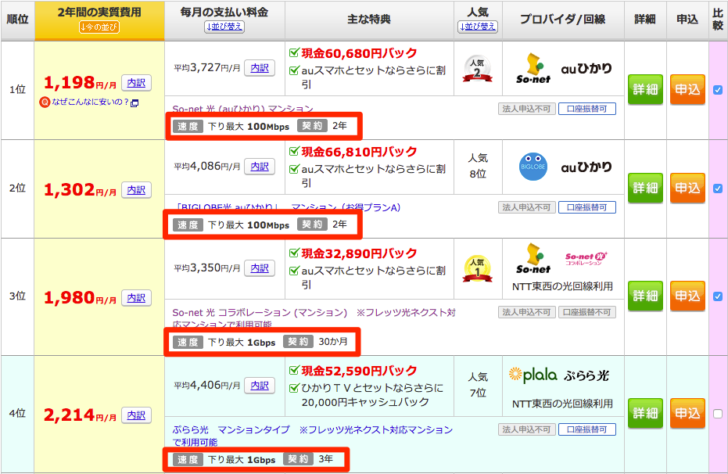Click 人気 8位 cell

478,166
